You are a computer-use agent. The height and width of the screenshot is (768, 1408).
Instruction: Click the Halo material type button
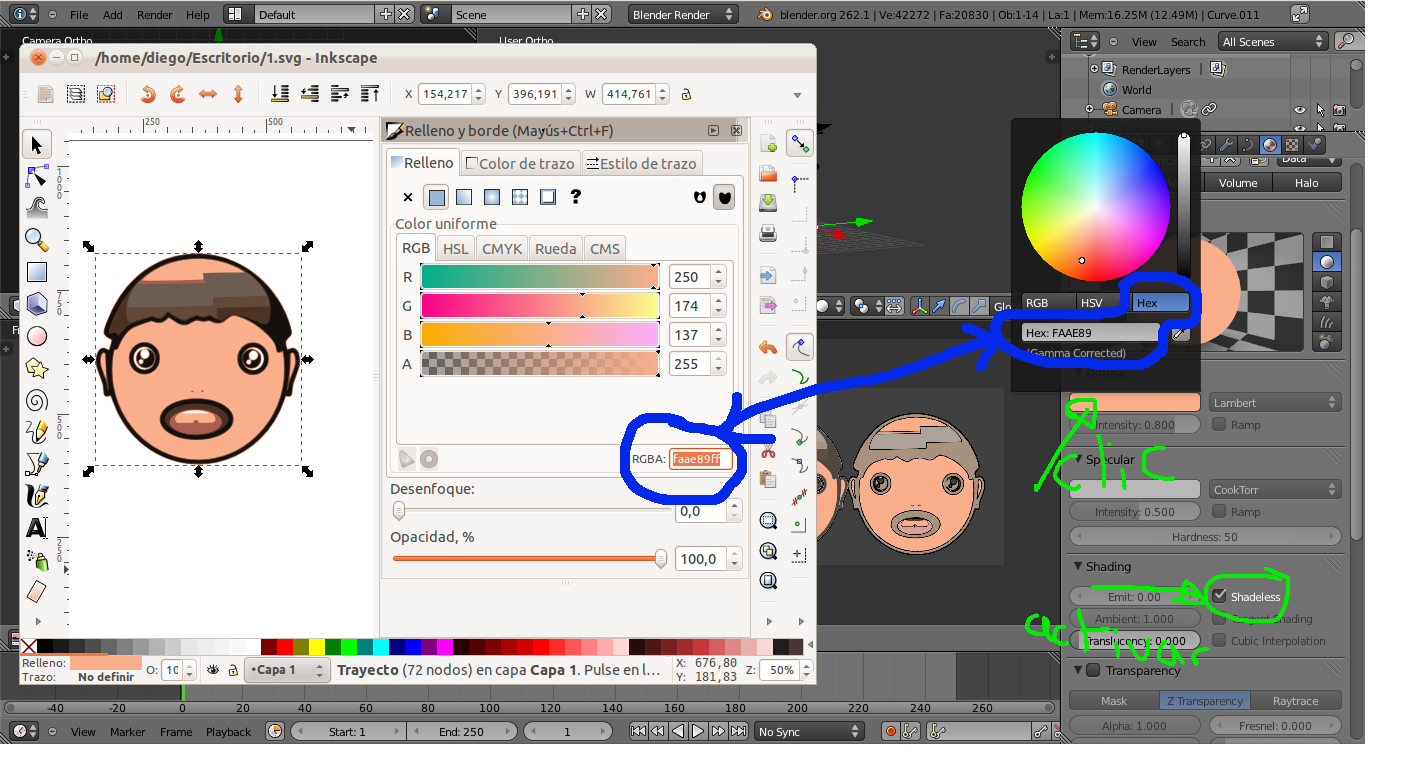pyautogui.click(x=1306, y=183)
